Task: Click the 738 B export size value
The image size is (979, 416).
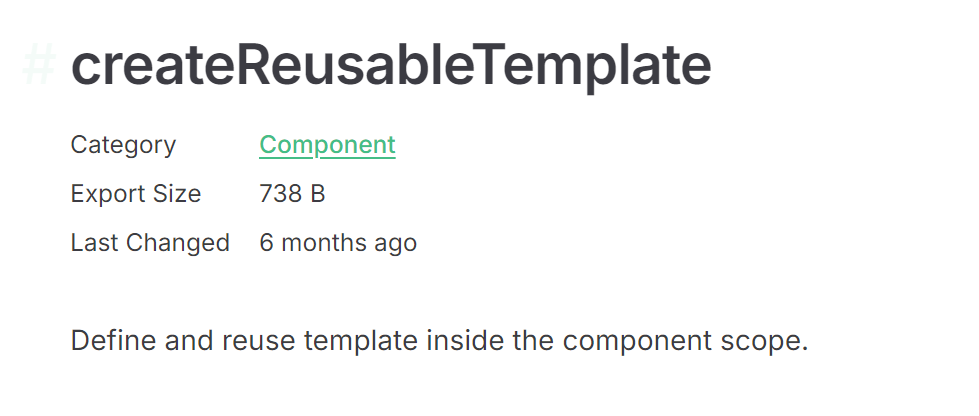Action: pyautogui.click(x=292, y=194)
